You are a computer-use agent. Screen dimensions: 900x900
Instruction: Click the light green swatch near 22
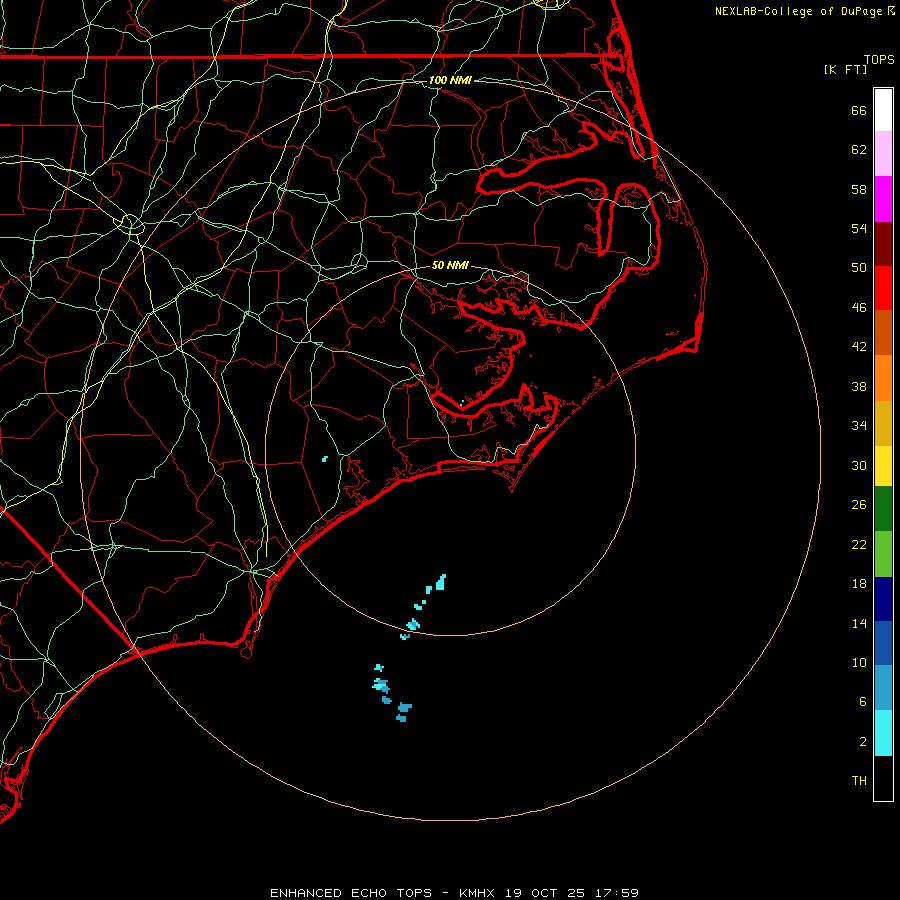883,554
